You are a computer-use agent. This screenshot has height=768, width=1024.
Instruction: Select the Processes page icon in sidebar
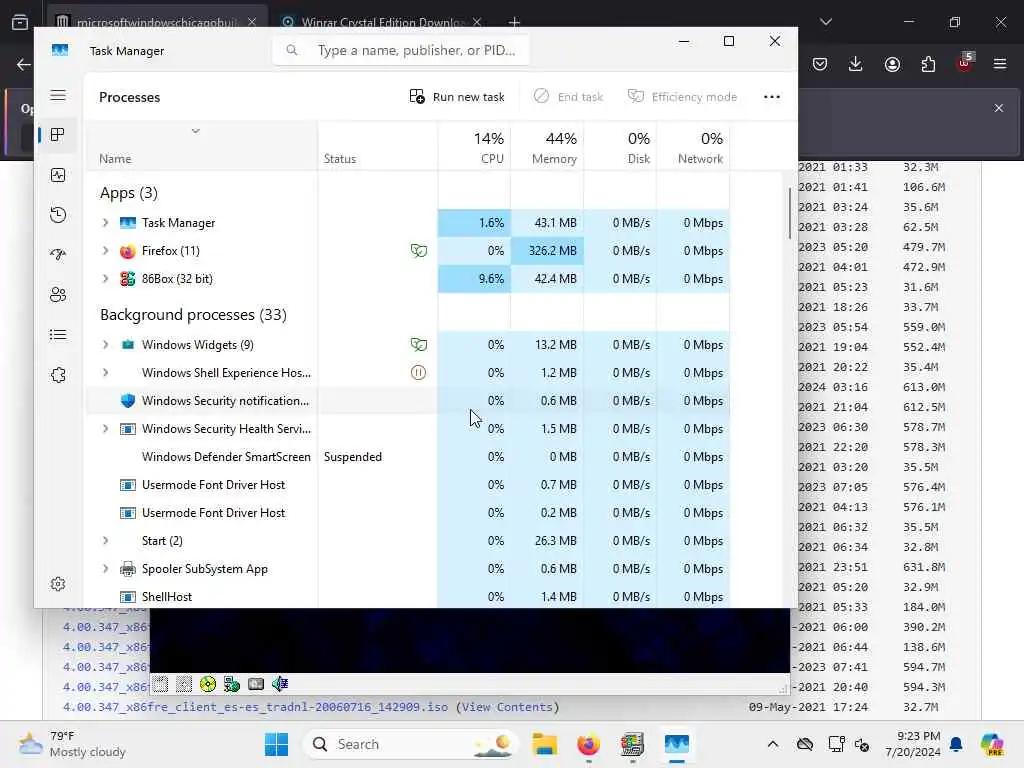pos(58,135)
